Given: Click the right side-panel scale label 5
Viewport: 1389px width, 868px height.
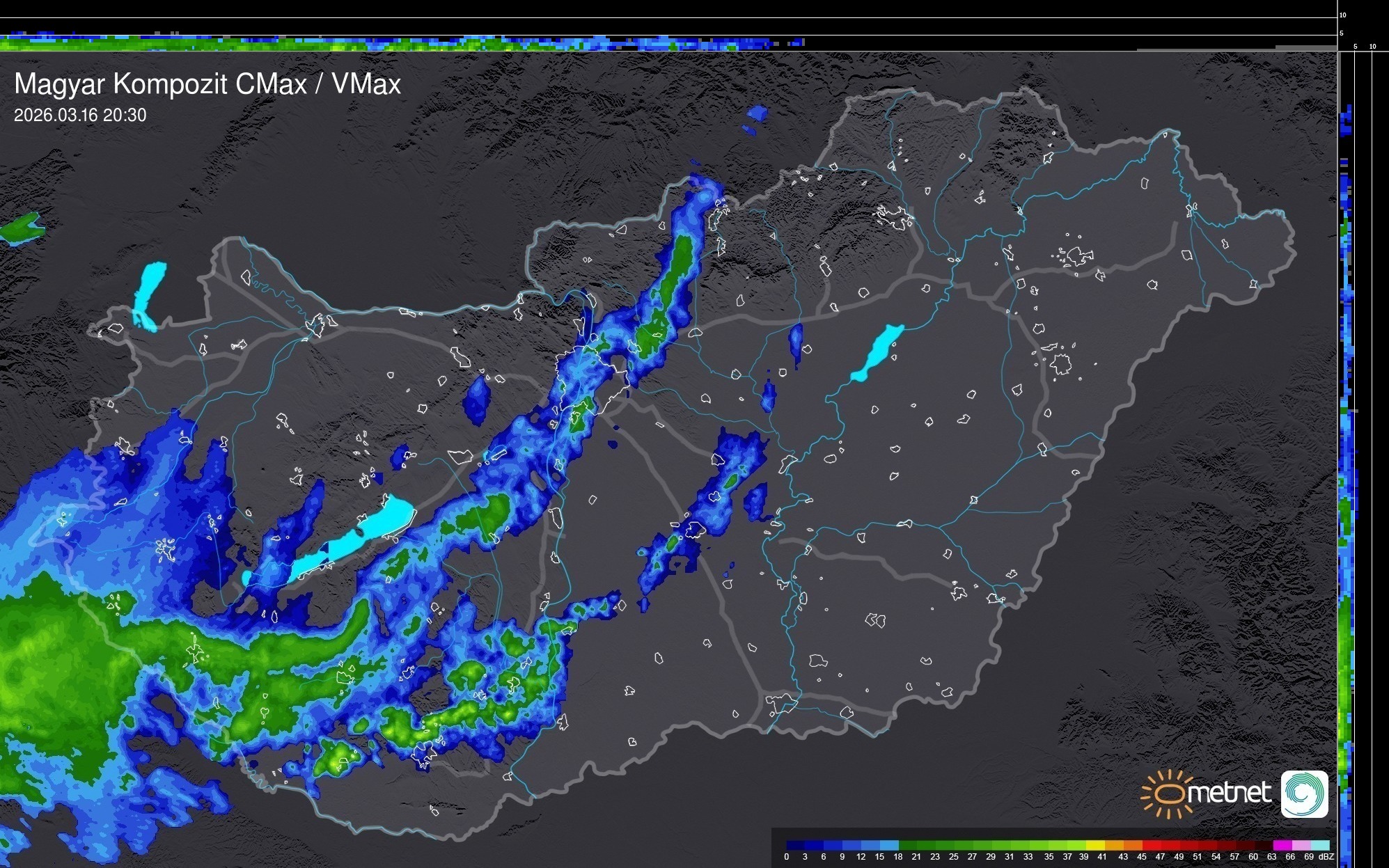Looking at the screenshot, I should click(x=1355, y=47).
